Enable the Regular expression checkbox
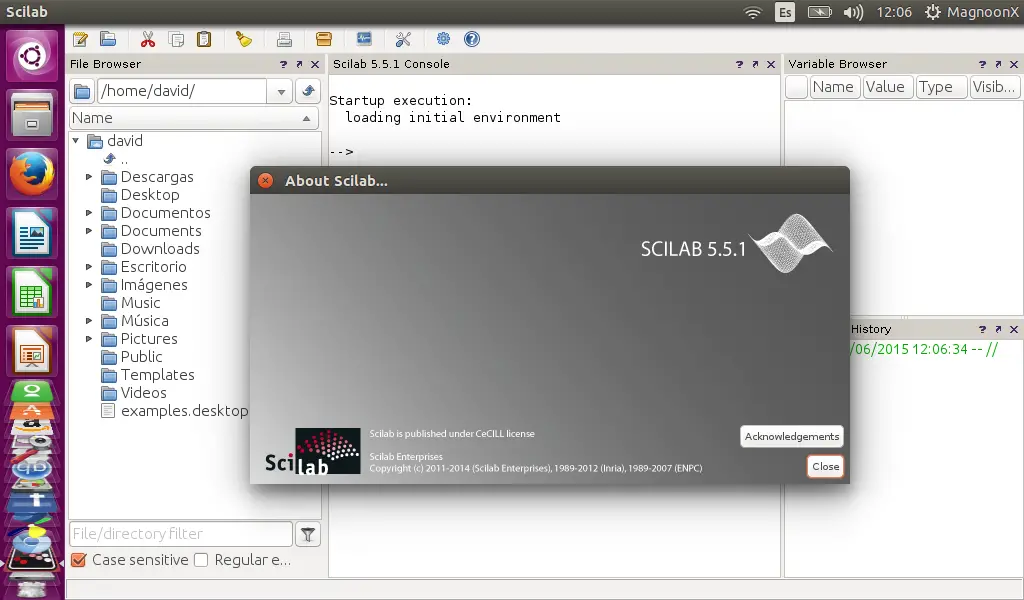 (x=201, y=560)
